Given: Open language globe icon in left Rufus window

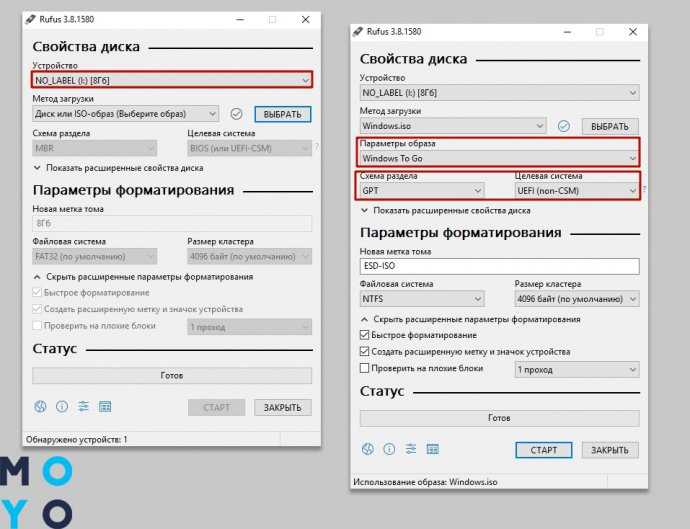Looking at the screenshot, I should 40,406.
